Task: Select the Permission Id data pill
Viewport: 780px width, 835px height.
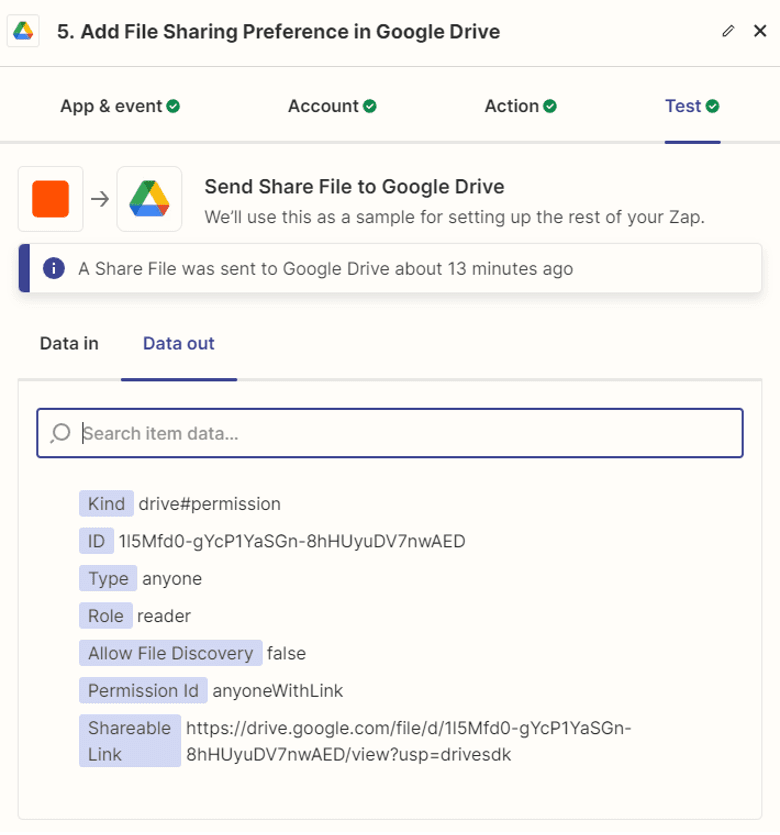Action: tap(143, 690)
